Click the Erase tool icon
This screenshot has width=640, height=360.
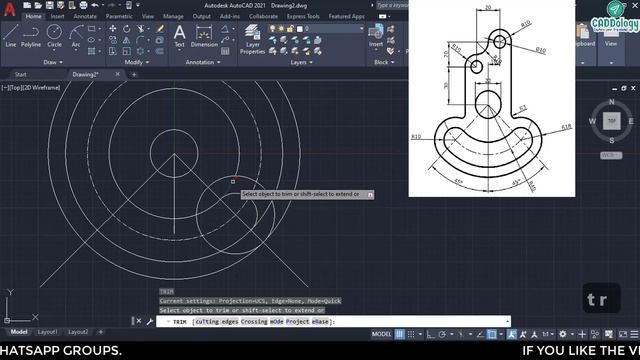pyautogui.click(x=160, y=29)
